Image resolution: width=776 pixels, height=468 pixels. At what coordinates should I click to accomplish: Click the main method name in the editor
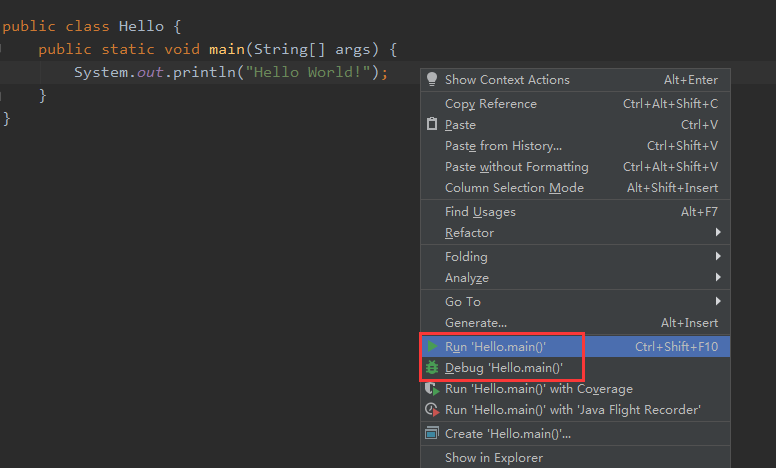[x=227, y=49]
